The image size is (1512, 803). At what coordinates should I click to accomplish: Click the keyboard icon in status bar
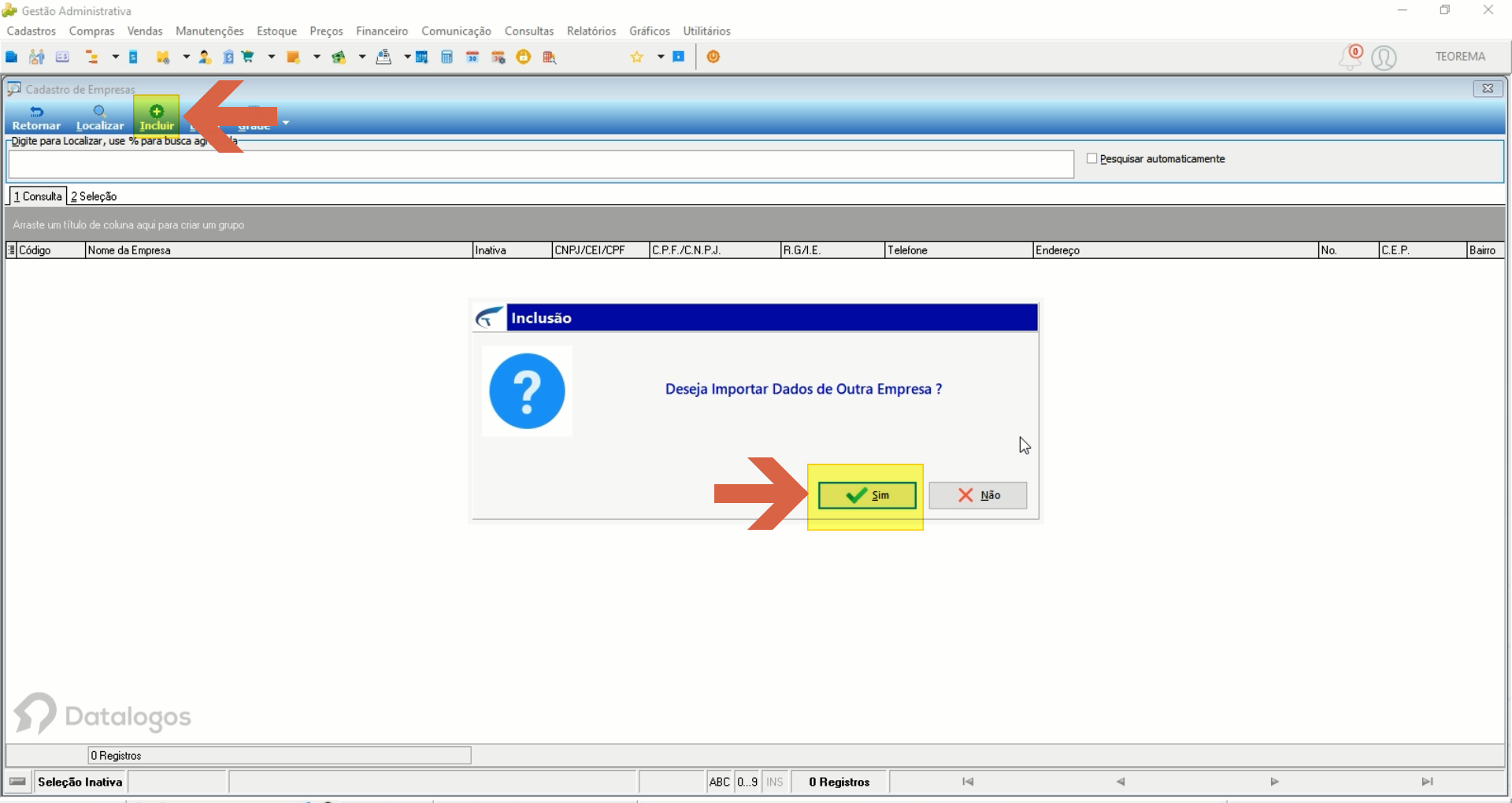point(18,782)
